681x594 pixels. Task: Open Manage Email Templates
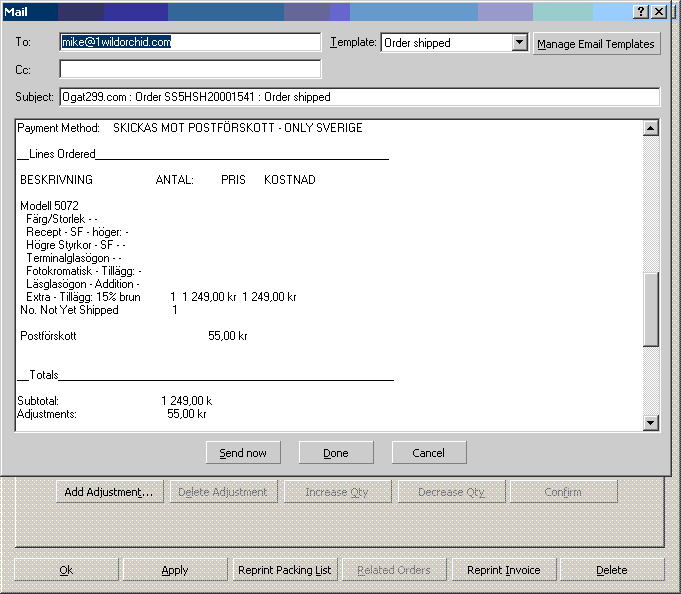[596, 44]
